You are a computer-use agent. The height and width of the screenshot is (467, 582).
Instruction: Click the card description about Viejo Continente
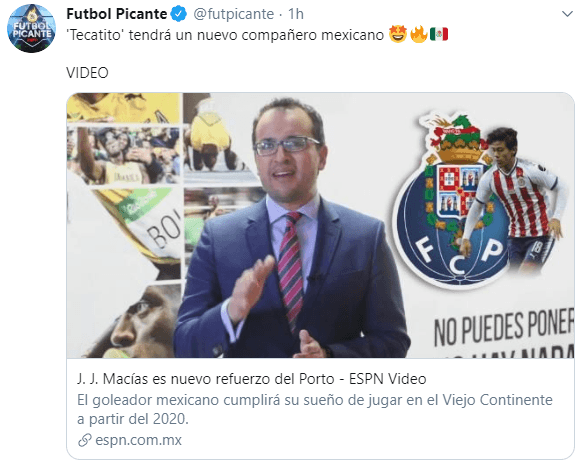tap(315, 409)
